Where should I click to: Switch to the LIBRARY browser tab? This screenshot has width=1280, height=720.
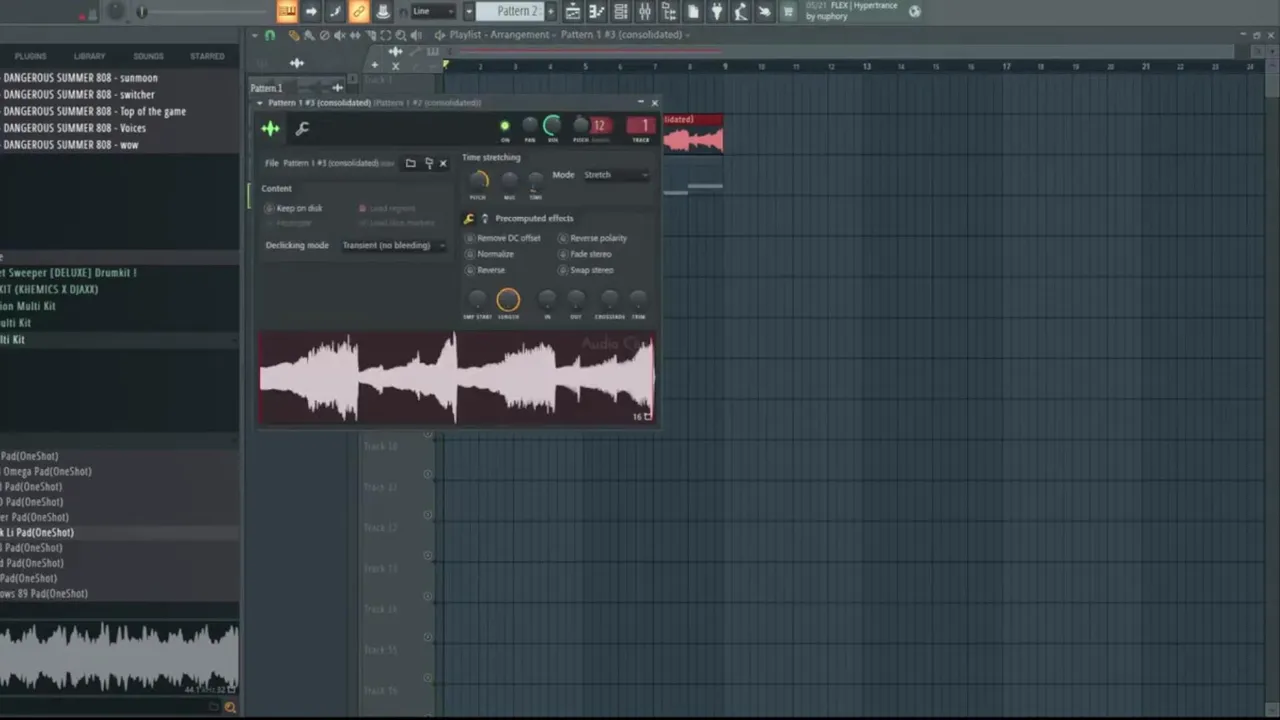(89, 56)
